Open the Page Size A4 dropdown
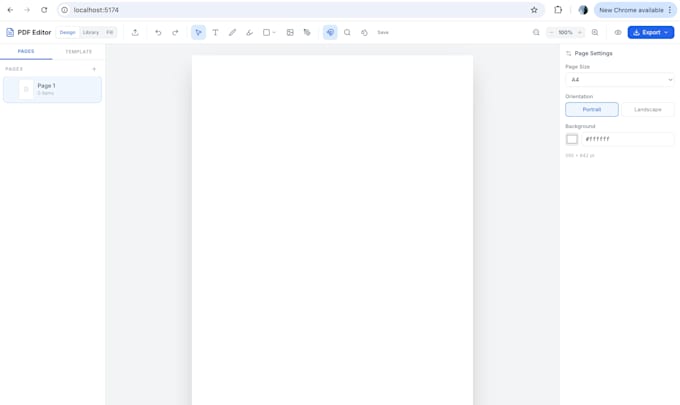Image resolution: width=680 pixels, height=405 pixels. 620,80
